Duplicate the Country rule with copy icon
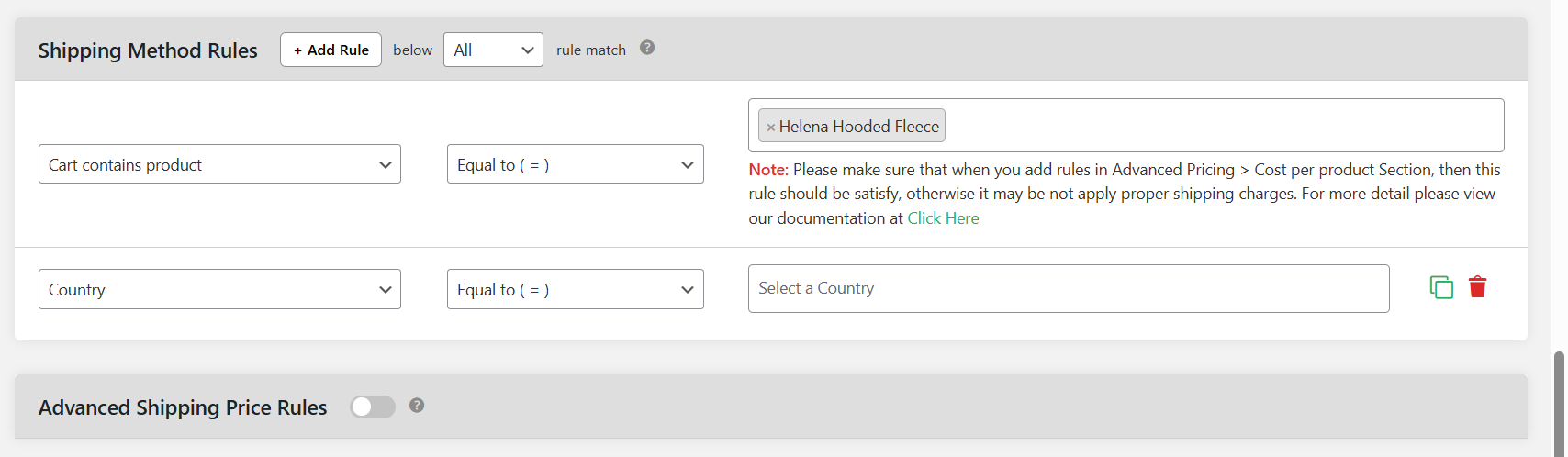Viewport: 1568px width, 457px height. point(1441,287)
